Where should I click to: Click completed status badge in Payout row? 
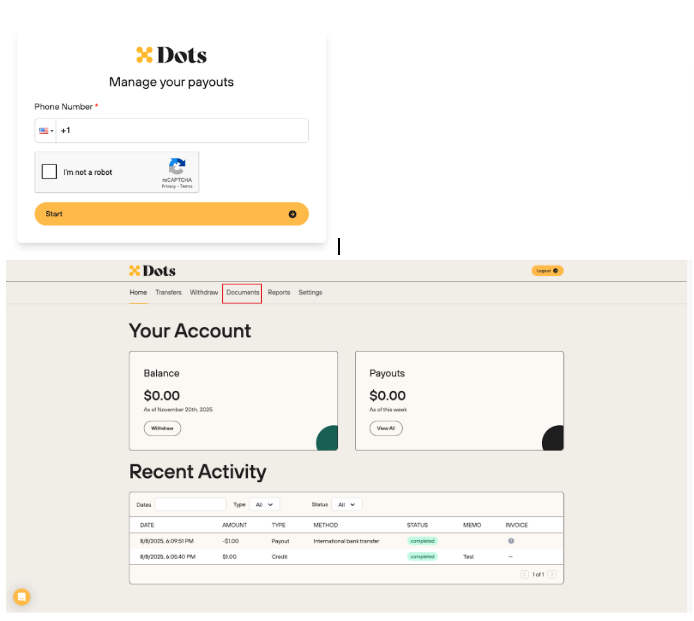point(422,541)
